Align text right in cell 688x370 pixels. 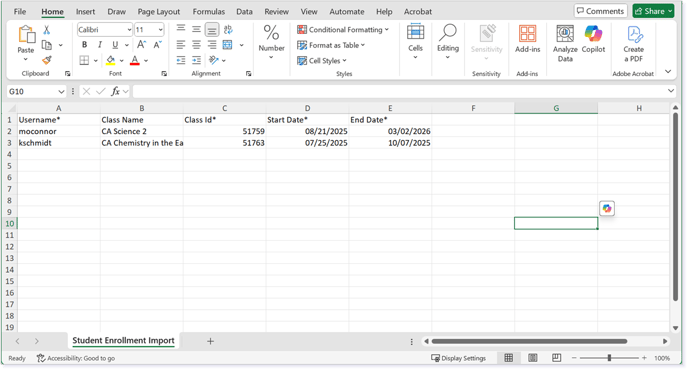(x=211, y=44)
